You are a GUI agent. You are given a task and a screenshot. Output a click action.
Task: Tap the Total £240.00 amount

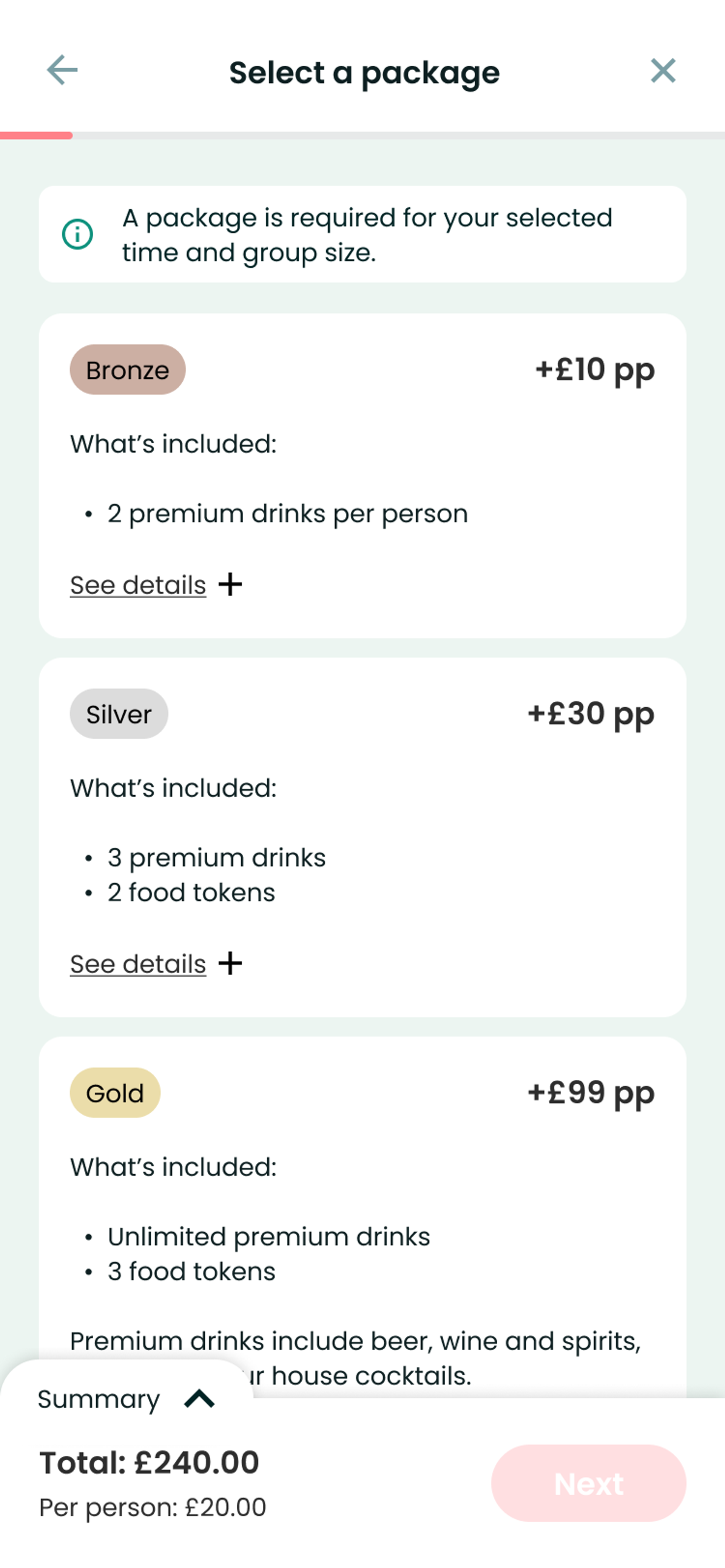150,1463
